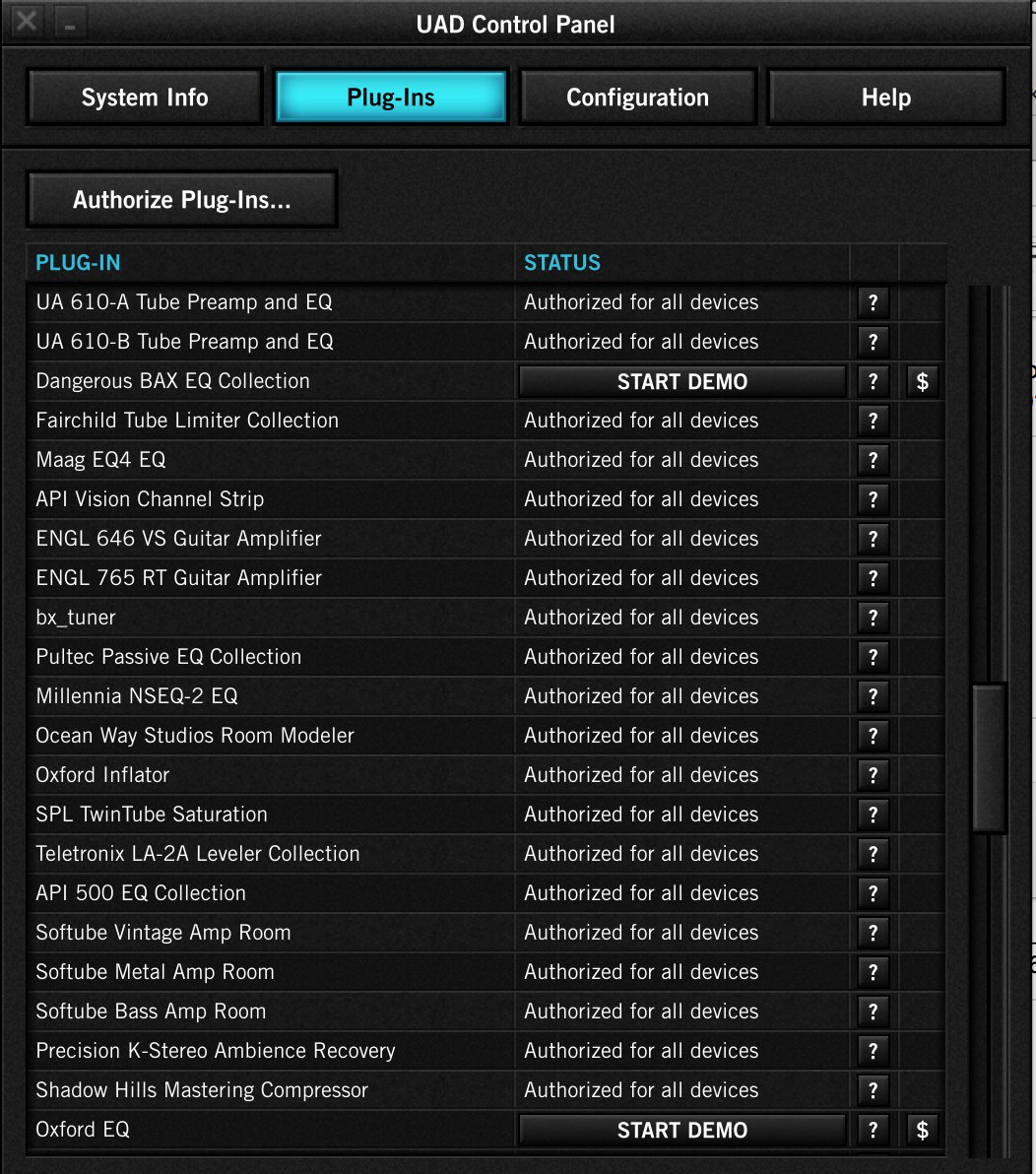The image size is (1036, 1174).
Task: Click help icon for ENGL 765 RT
Action: (x=873, y=579)
